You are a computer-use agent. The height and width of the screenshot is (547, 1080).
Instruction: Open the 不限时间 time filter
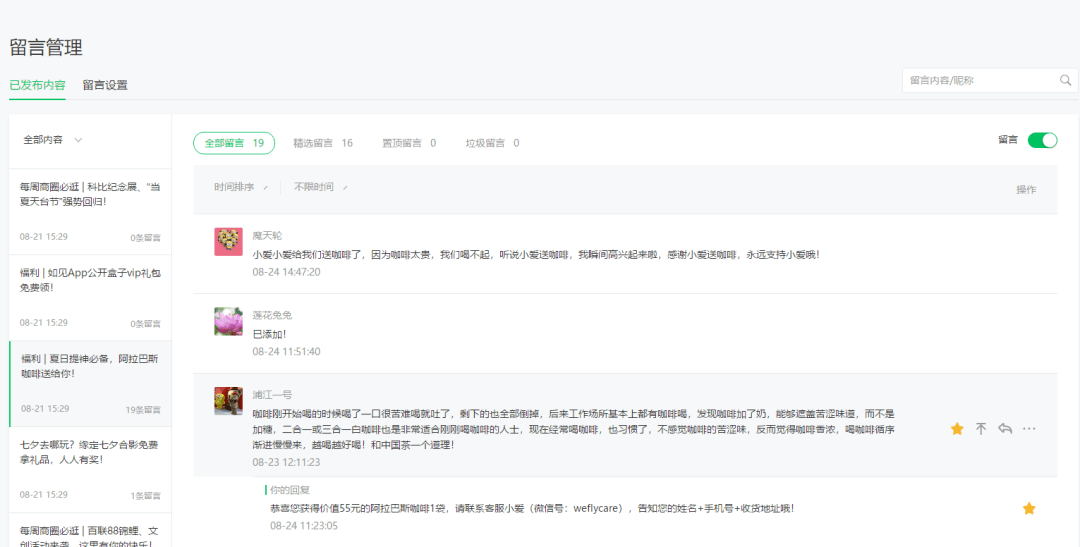(x=320, y=187)
